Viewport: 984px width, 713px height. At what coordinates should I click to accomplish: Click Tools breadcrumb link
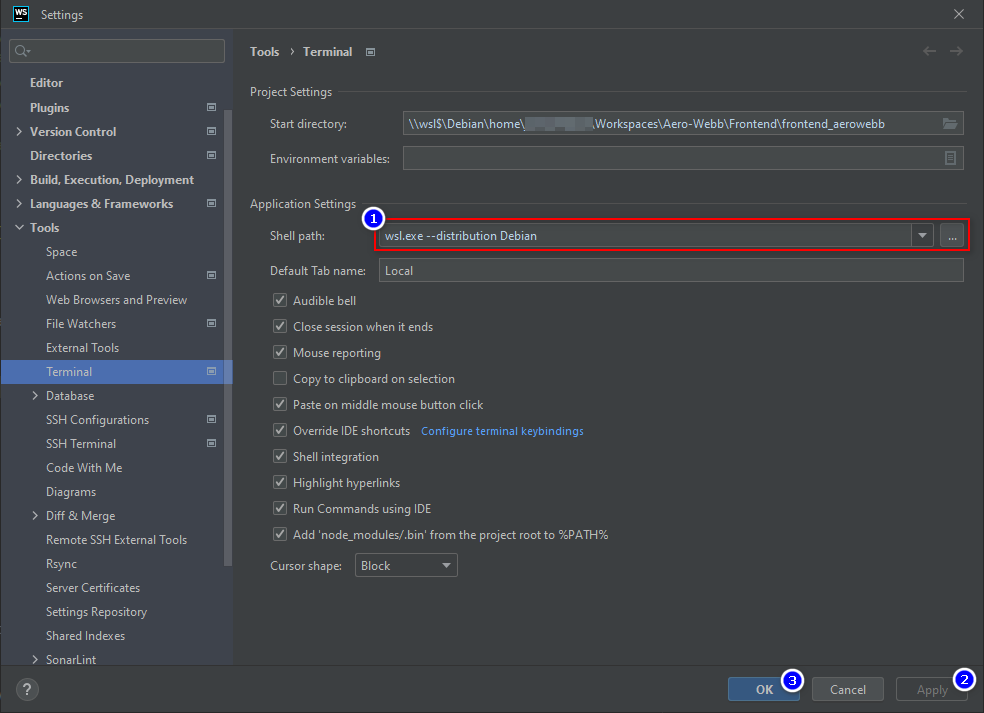pyautogui.click(x=264, y=51)
